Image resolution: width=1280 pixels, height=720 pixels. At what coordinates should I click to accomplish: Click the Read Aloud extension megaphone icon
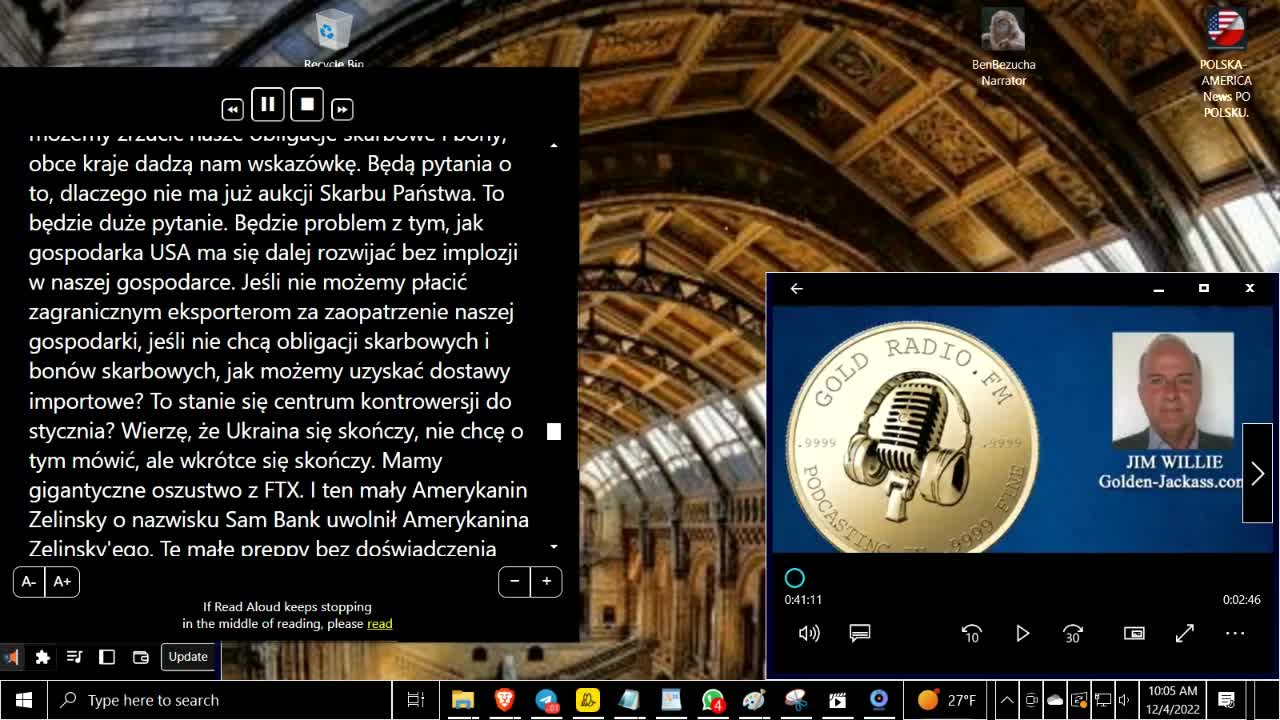click(11, 657)
